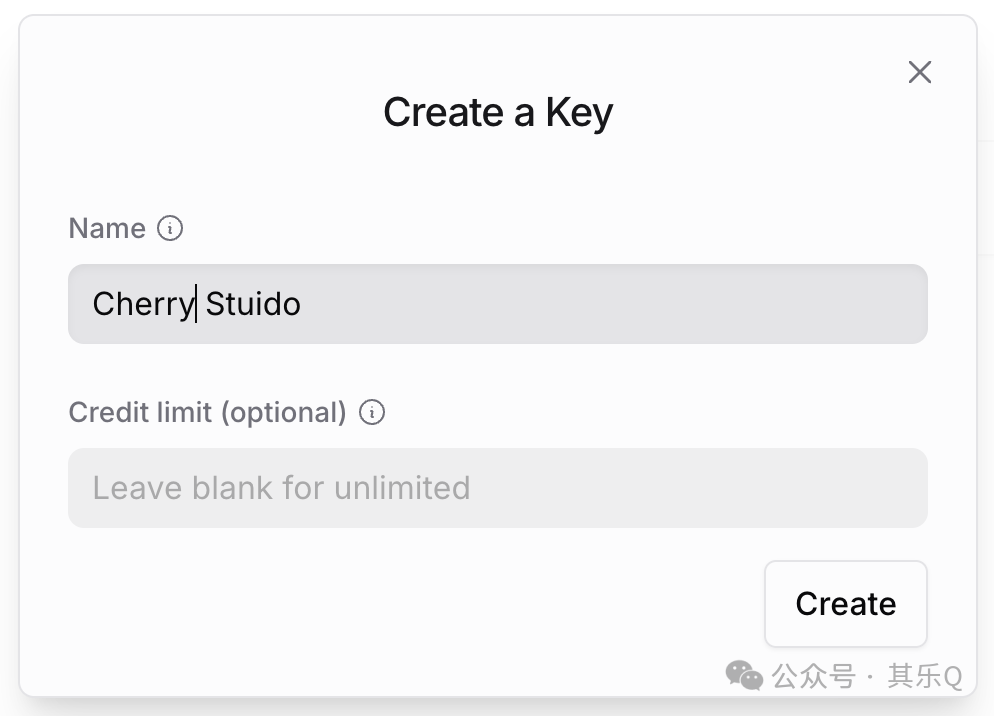Place cursor after "Stuido" in Name field
This screenshot has height=716, width=994.
pos(302,304)
